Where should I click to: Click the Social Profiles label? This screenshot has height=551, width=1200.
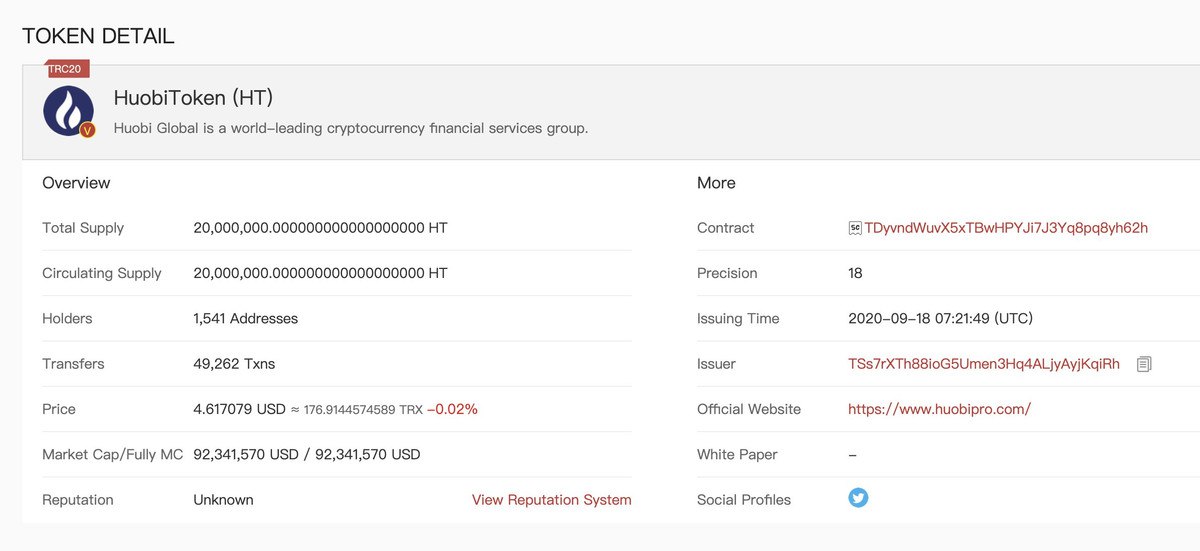coord(744,500)
